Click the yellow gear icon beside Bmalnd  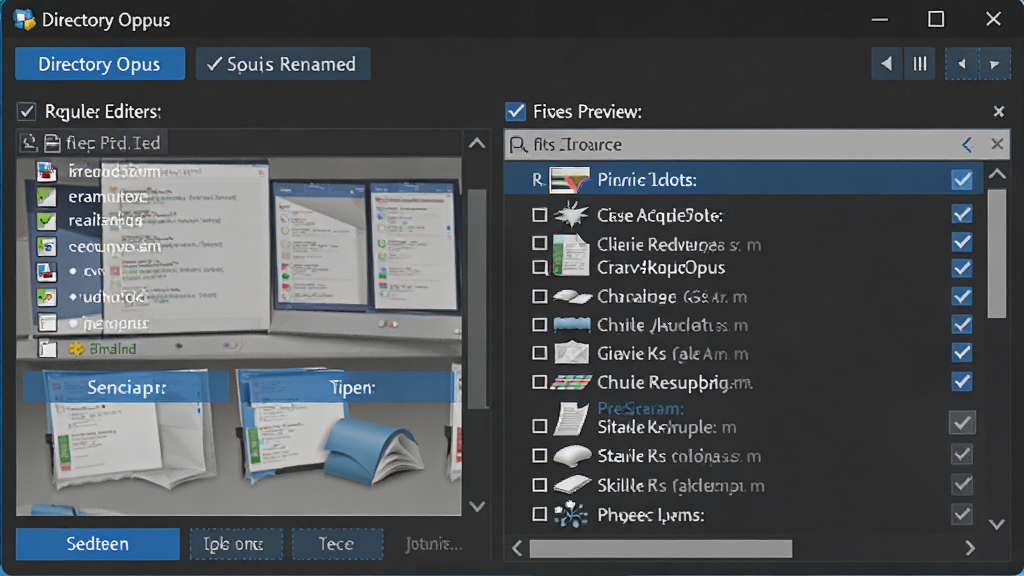pos(76,349)
